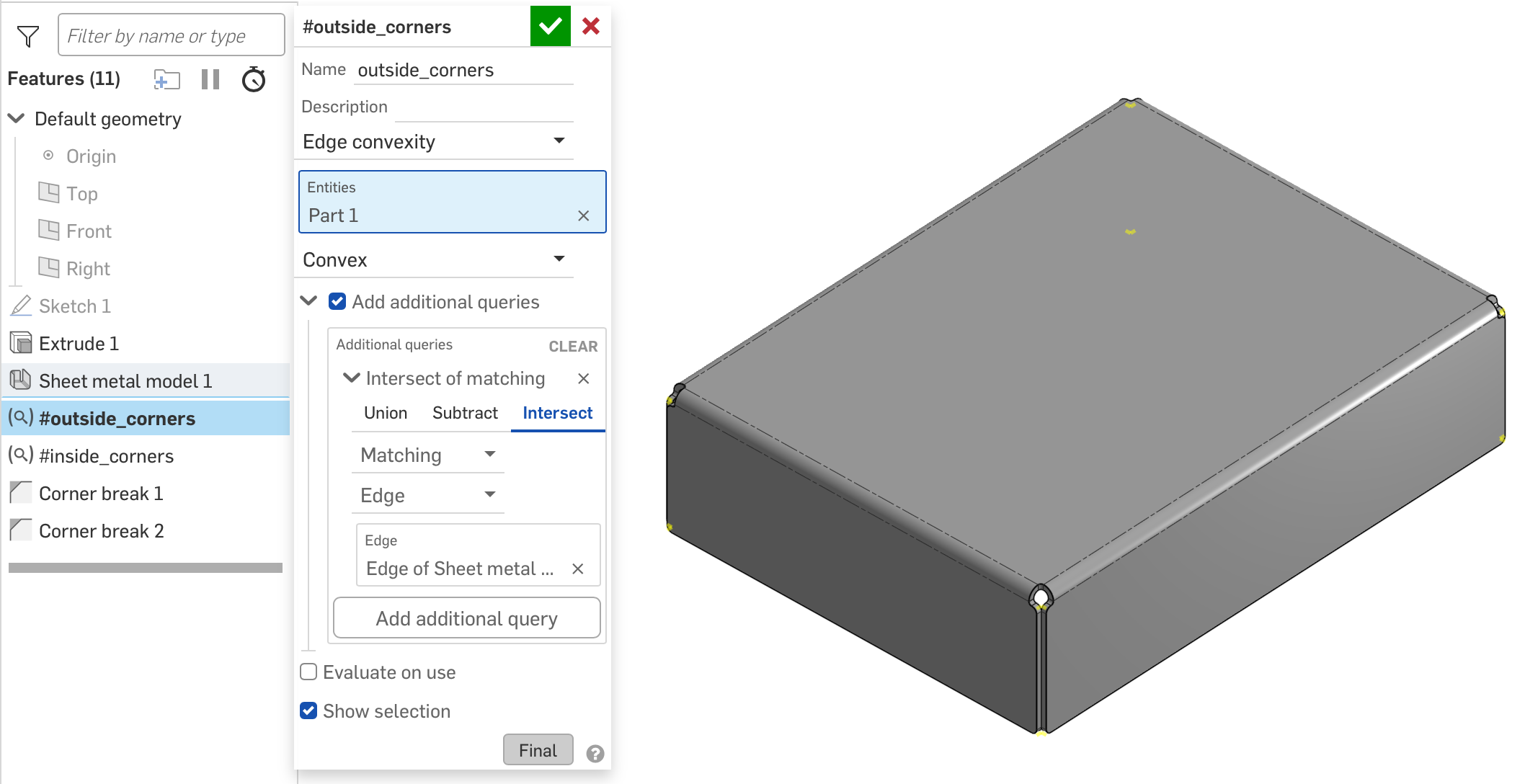Image resolution: width=1525 pixels, height=784 pixels.
Task: Uncheck Show selection checkbox
Action: tap(308, 710)
